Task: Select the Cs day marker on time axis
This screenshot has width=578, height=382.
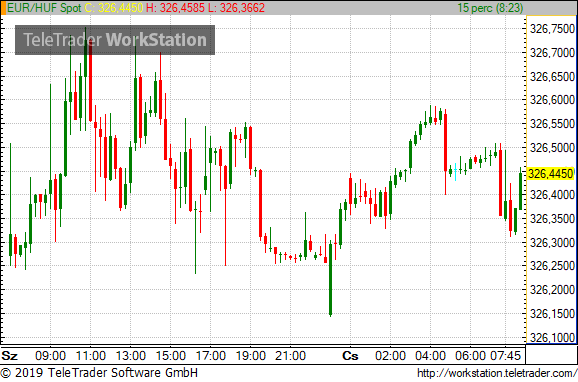Action: pyautogui.click(x=350, y=356)
